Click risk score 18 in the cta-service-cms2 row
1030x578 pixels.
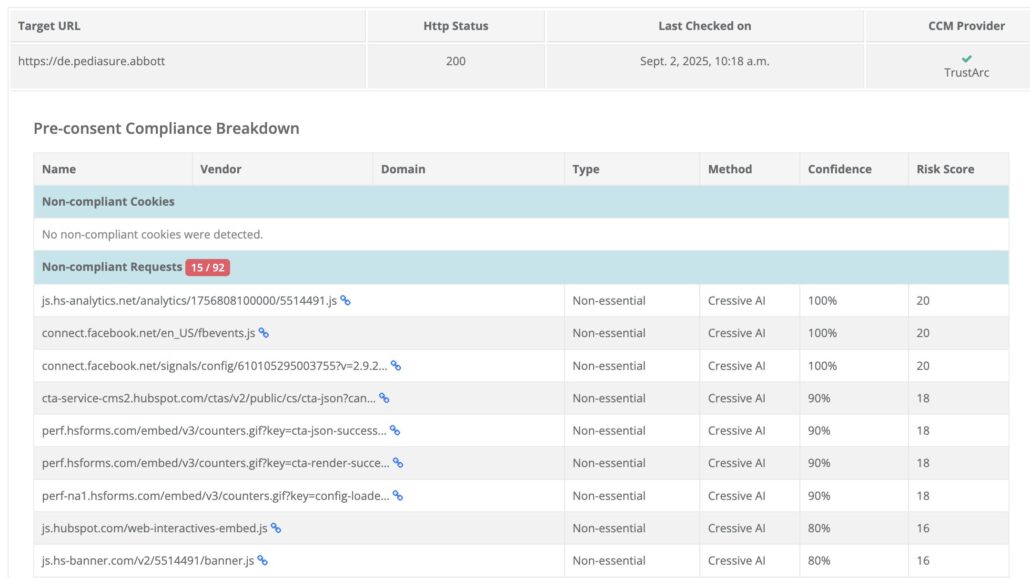(x=923, y=398)
